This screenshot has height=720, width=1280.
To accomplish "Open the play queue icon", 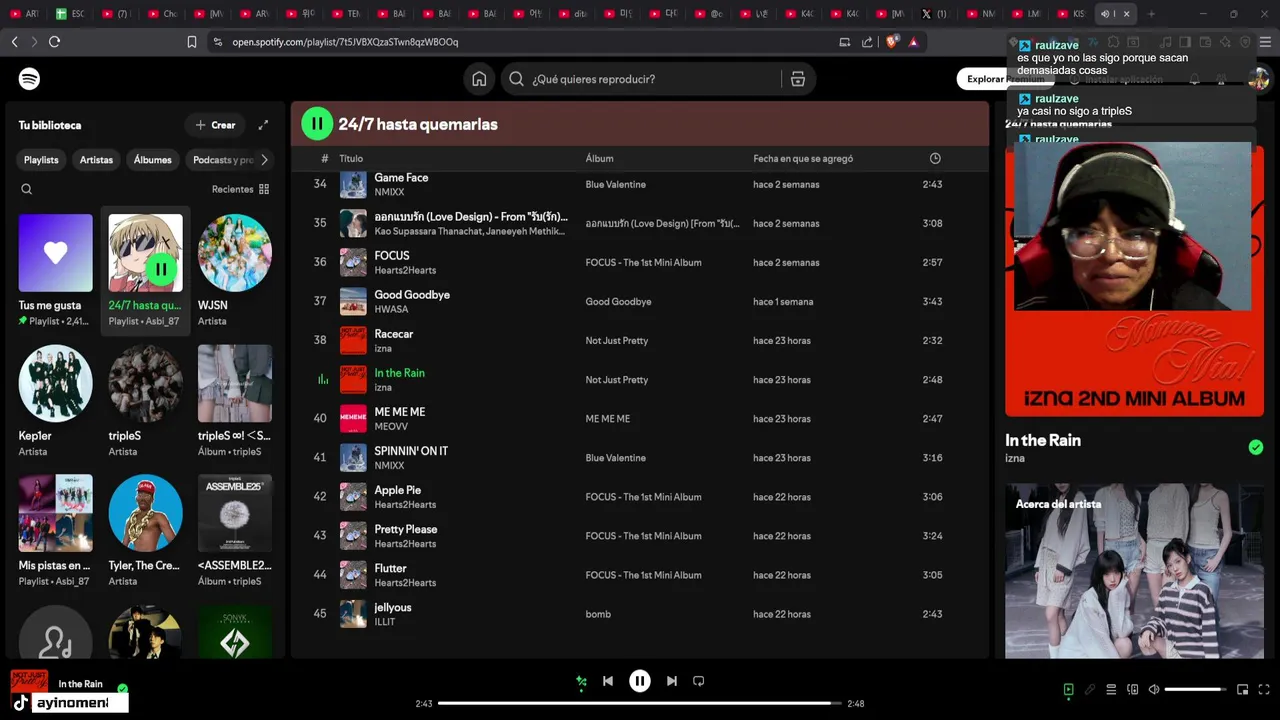I will [x=1111, y=689].
